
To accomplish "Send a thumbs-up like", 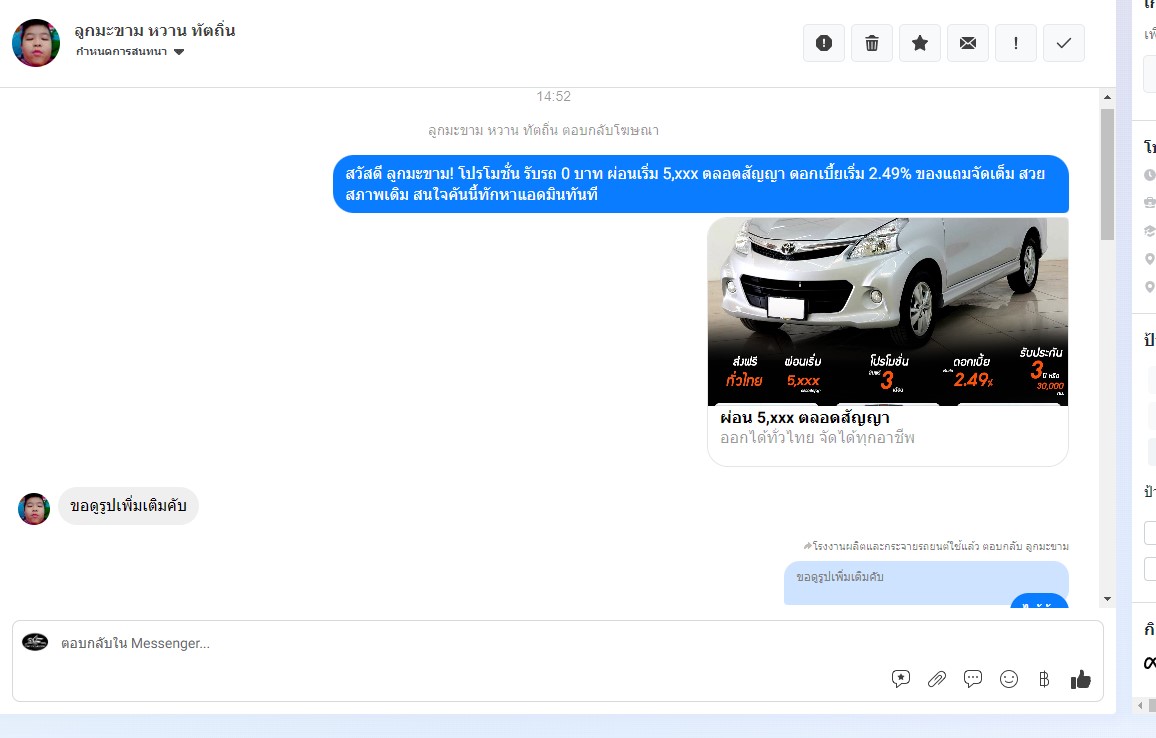I will coord(1080,679).
